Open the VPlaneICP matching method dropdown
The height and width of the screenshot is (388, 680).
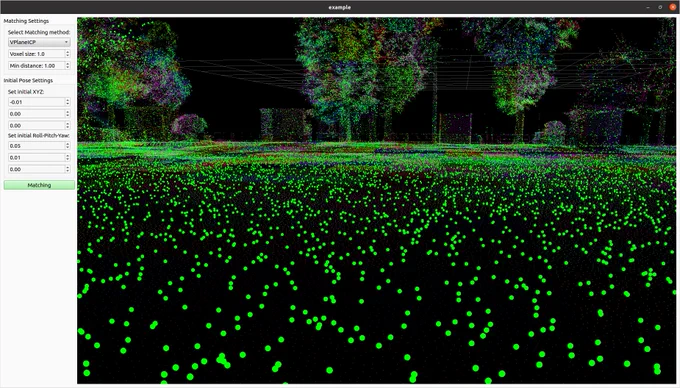pyautogui.click(x=39, y=42)
